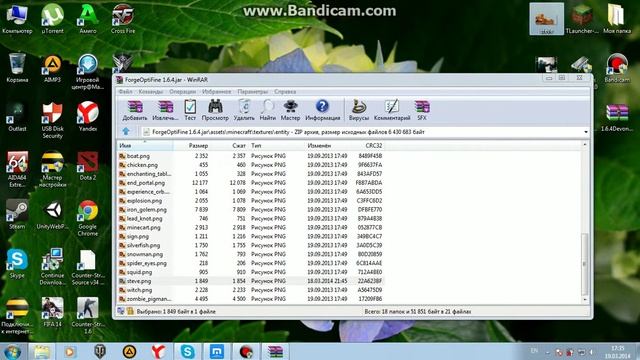Image resolution: width=640 pixels, height=360 pixels.
Task: Start the Вирусы (Virus scan) tool
Action: (359, 110)
